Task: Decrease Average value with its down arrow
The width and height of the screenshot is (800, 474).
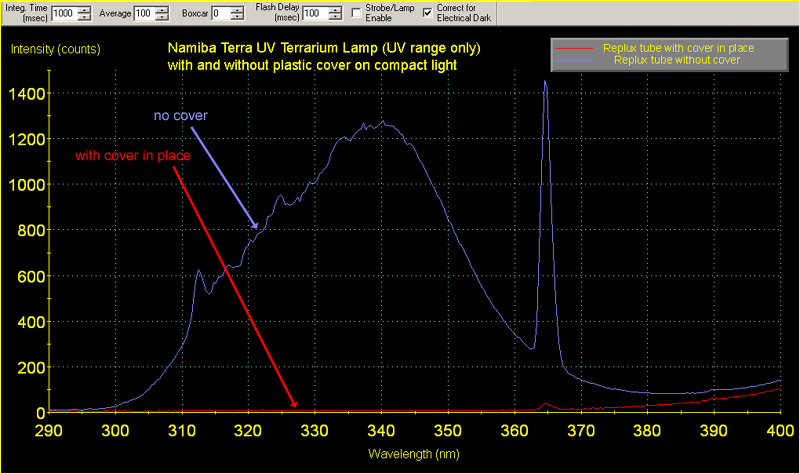Action: click(162, 17)
